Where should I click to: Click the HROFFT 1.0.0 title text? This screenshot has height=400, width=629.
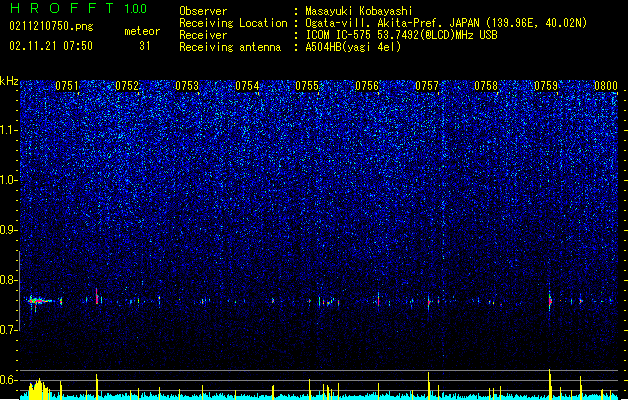78,8
